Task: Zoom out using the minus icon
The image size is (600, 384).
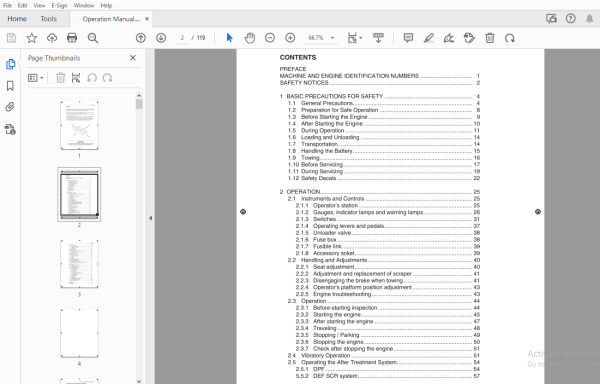Action: tap(270, 37)
